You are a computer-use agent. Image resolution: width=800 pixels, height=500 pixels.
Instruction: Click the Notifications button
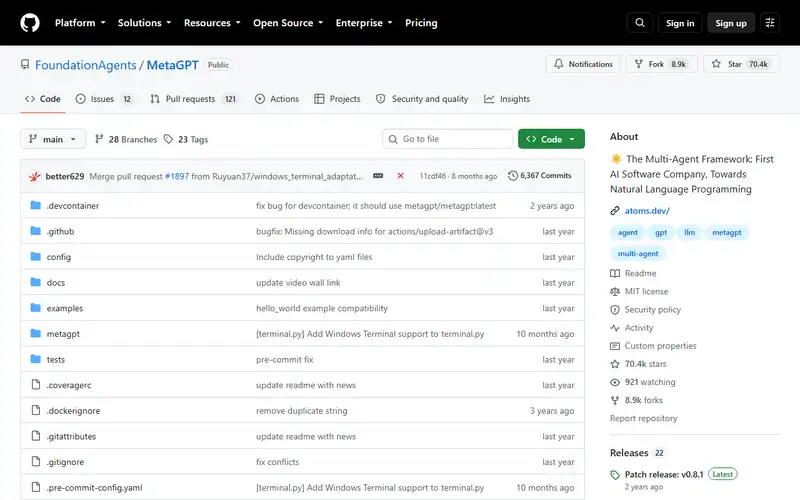click(x=583, y=64)
